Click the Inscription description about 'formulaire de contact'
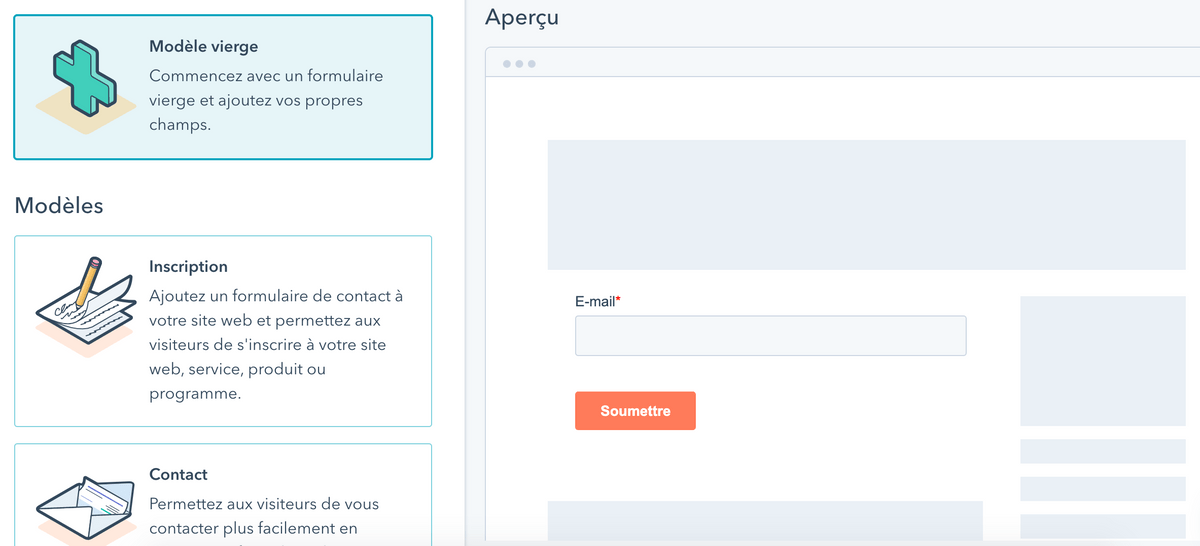The image size is (1200, 546). (x=276, y=345)
